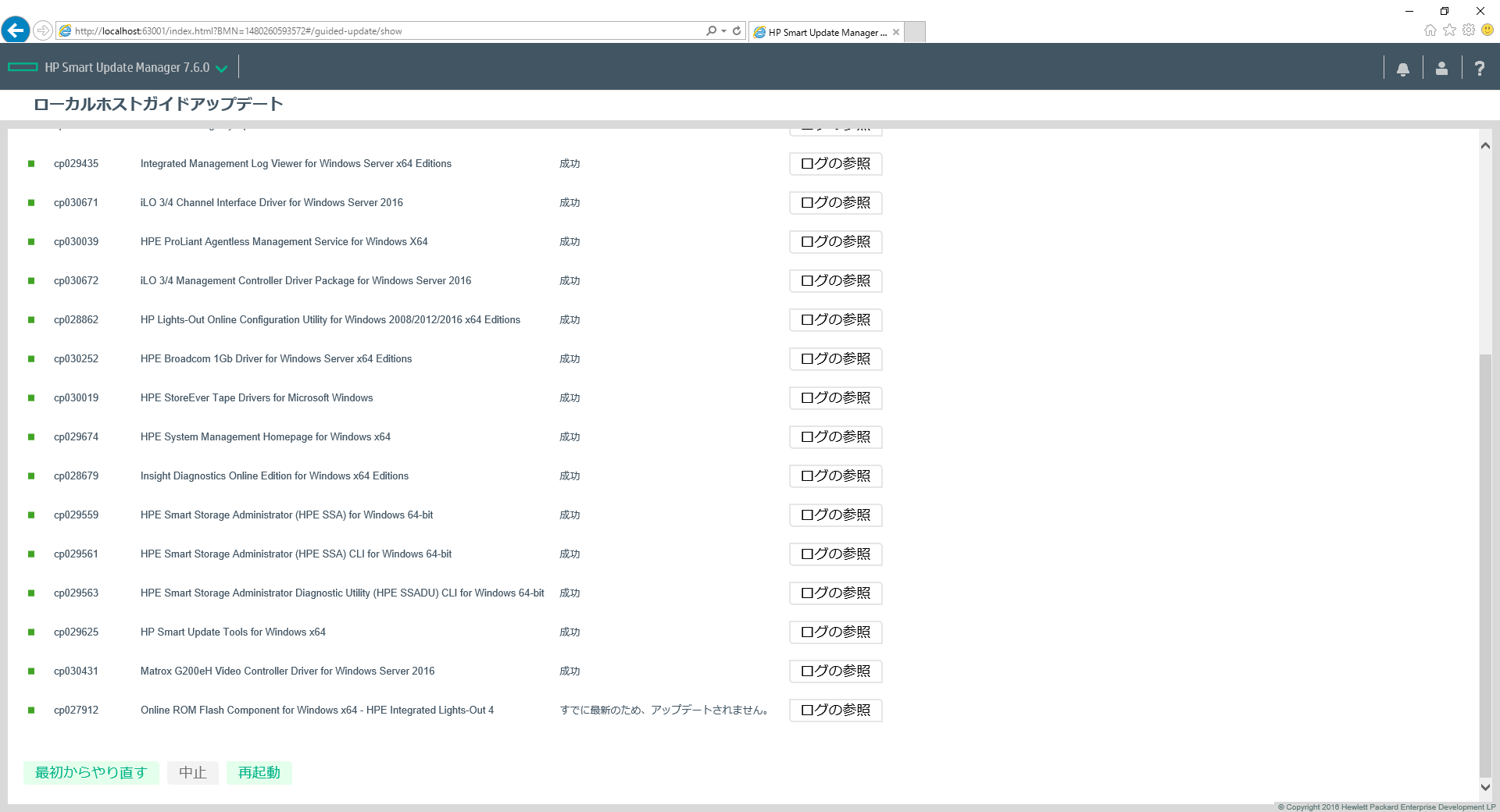View log for cp030671 iLO Channel Interface Driver
This screenshot has width=1500, height=812.
[x=835, y=203]
